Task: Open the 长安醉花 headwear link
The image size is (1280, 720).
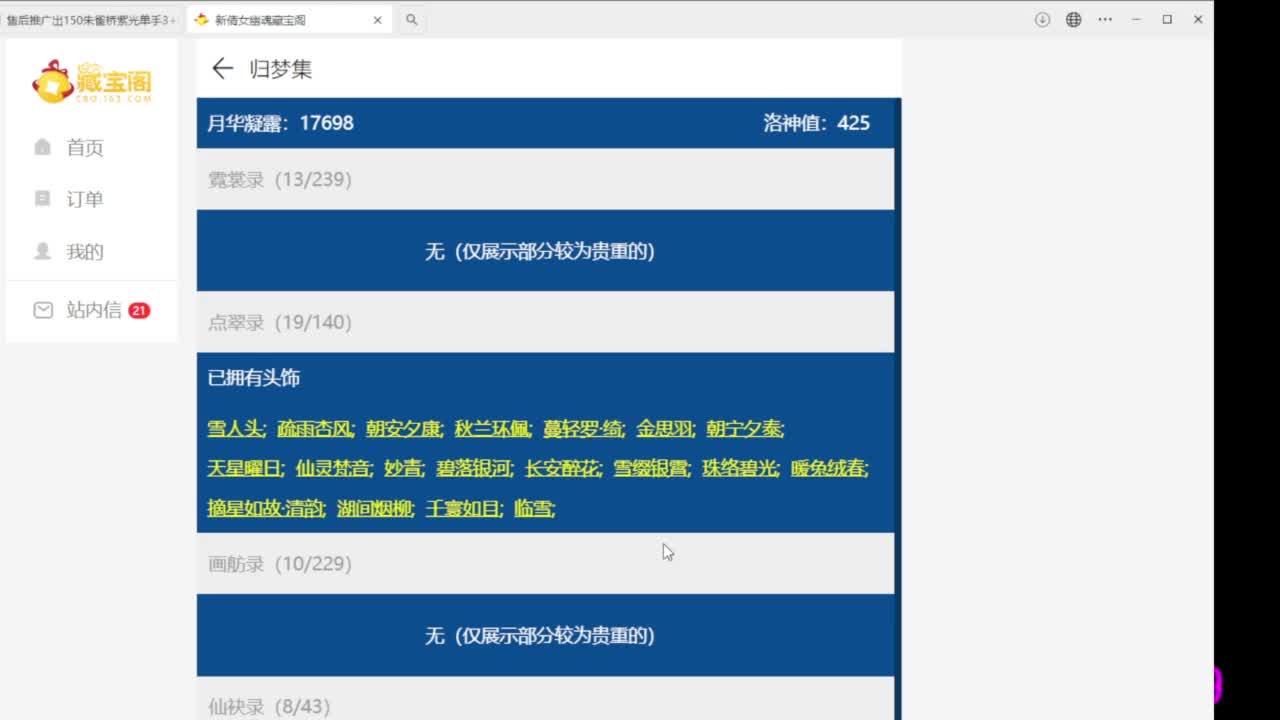Action: [x=563, y=468]
